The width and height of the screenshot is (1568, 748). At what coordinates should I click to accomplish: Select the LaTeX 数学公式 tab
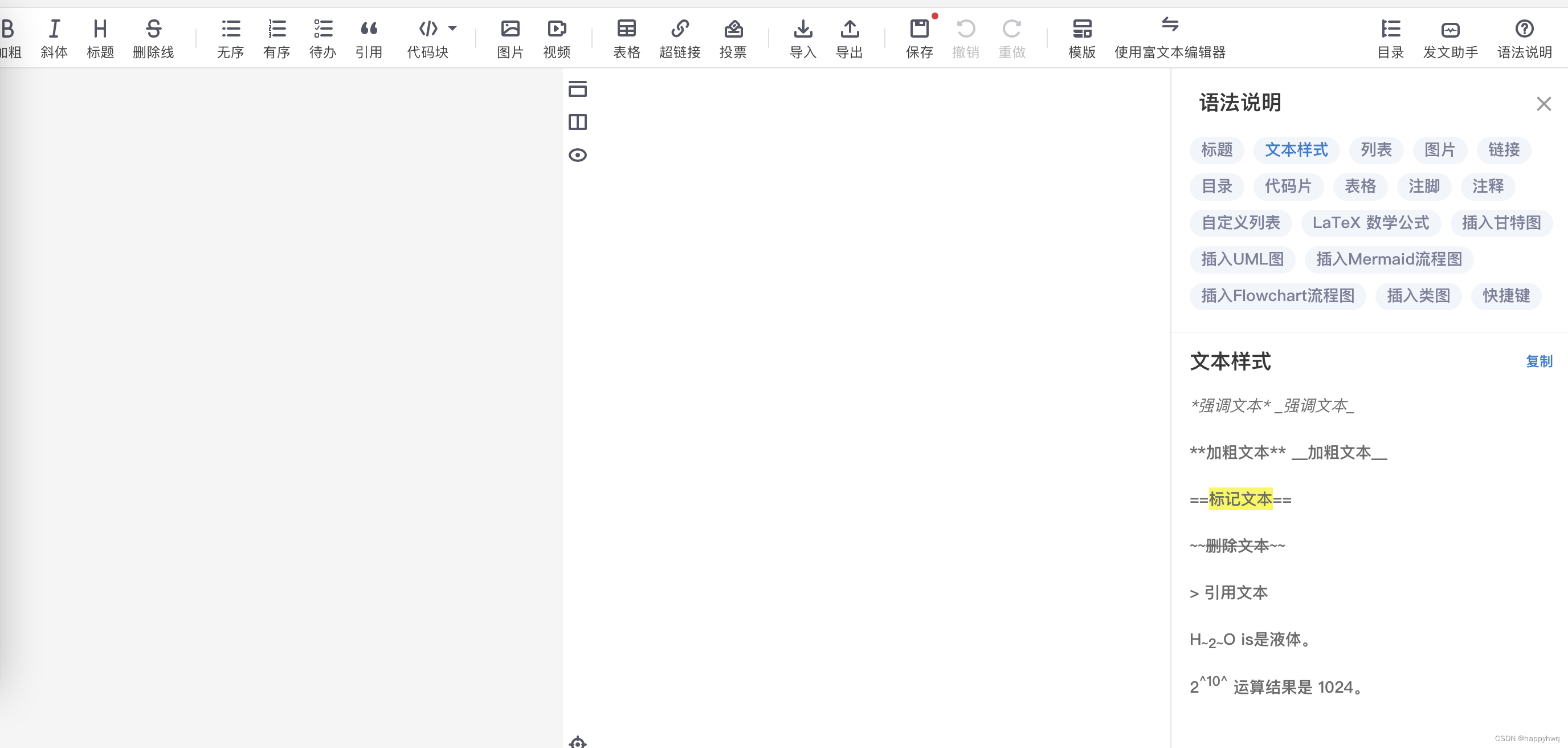point(1371,223)
